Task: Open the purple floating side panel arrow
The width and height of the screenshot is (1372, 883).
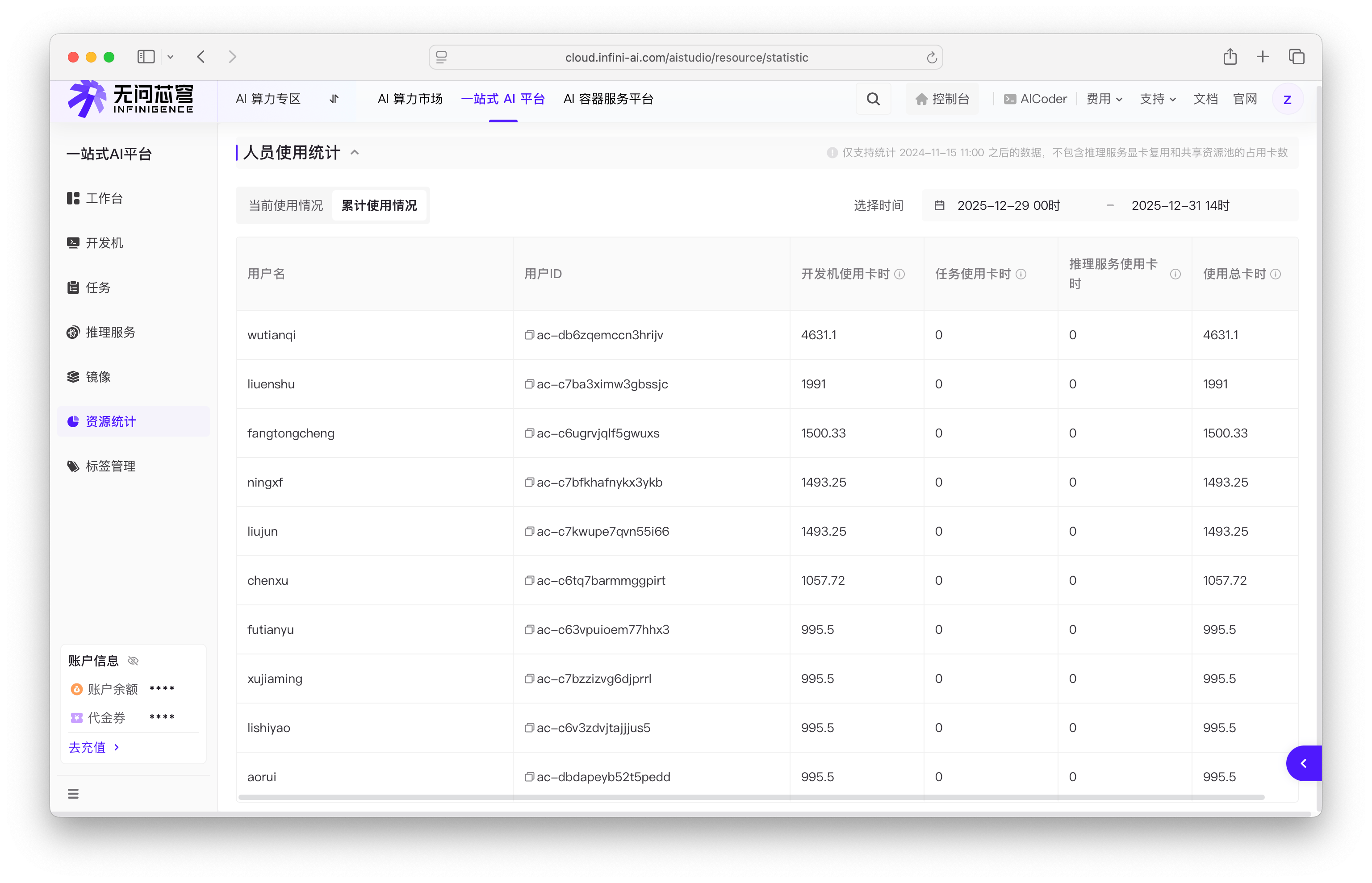Action: 1303,763
